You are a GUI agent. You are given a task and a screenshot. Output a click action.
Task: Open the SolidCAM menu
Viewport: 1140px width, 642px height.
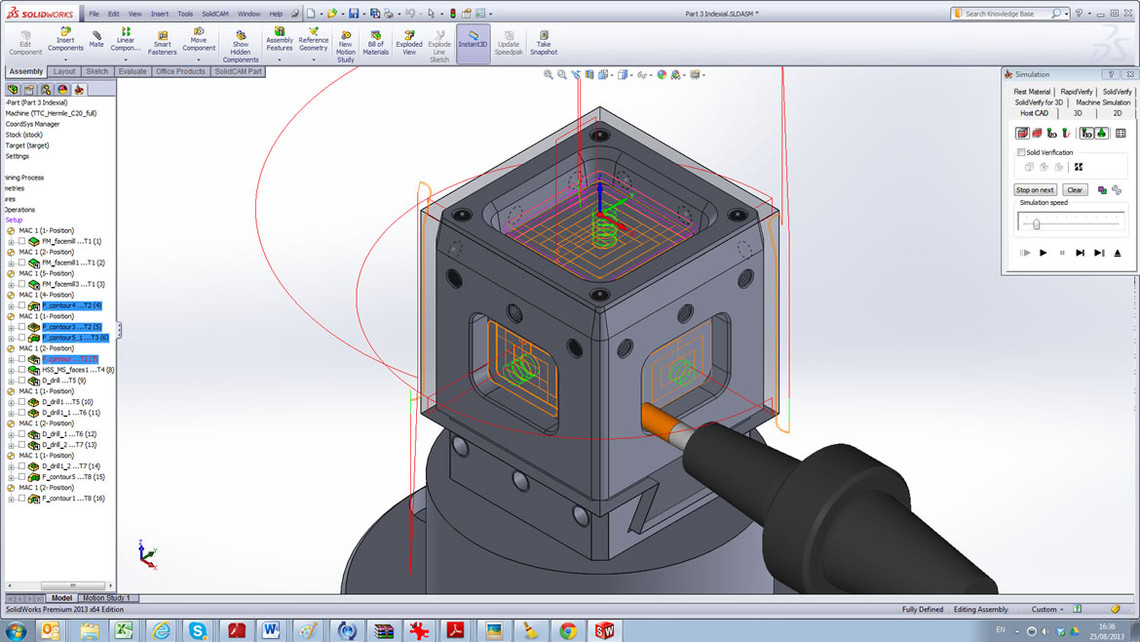coord(214,14)
